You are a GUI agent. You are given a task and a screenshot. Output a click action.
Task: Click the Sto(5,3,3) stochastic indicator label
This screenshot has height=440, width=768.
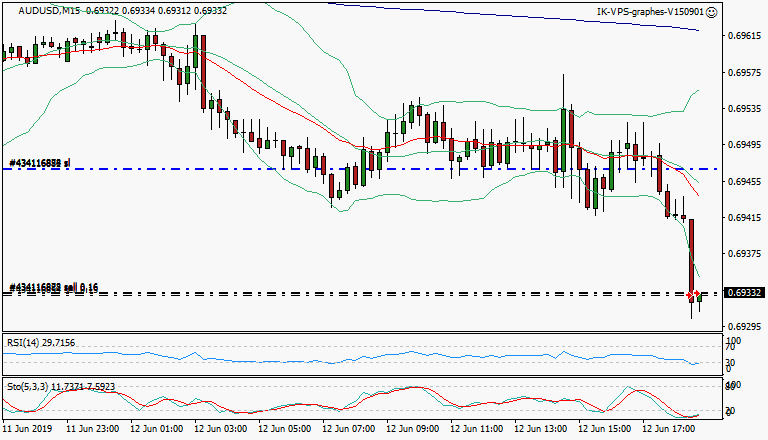[x=61, y=387]
